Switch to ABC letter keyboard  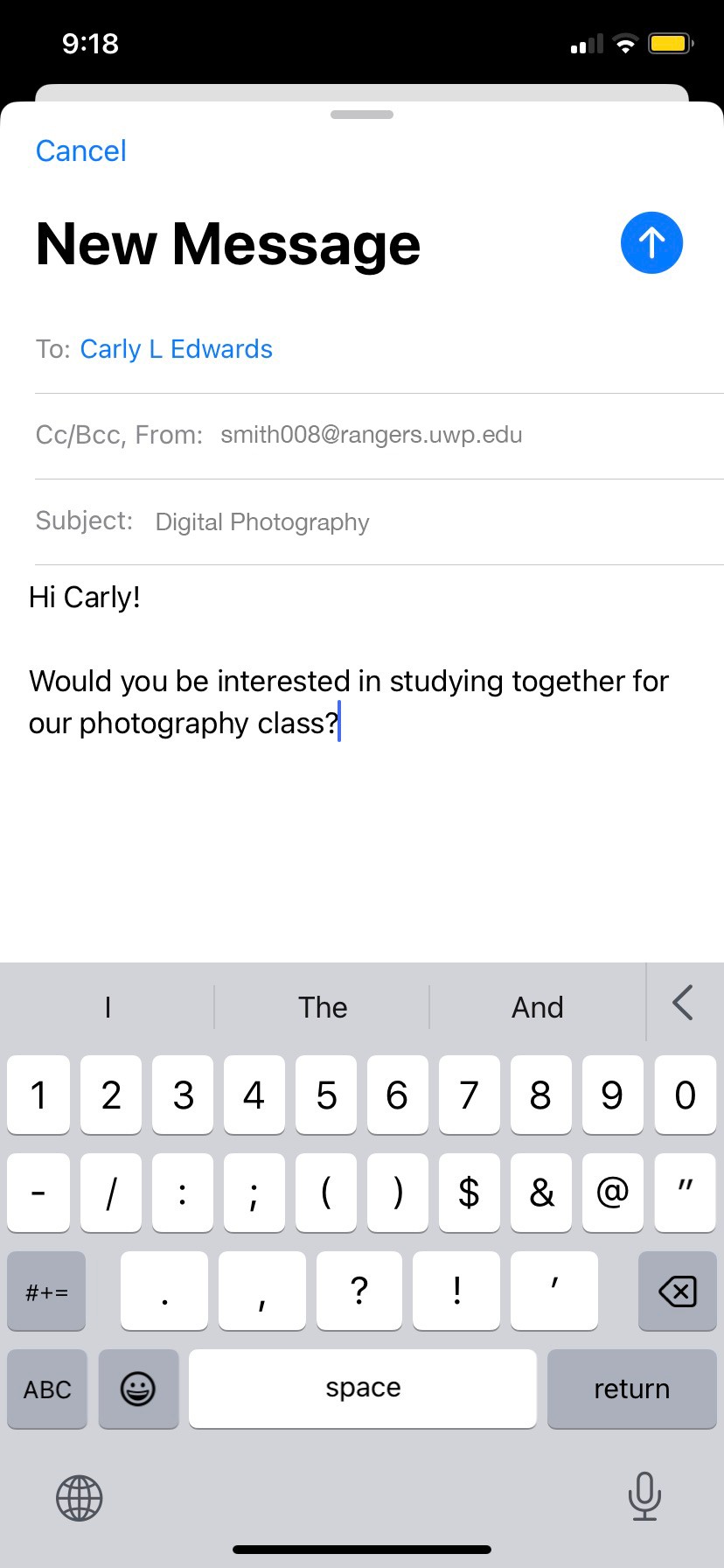tap(47, 1389)
